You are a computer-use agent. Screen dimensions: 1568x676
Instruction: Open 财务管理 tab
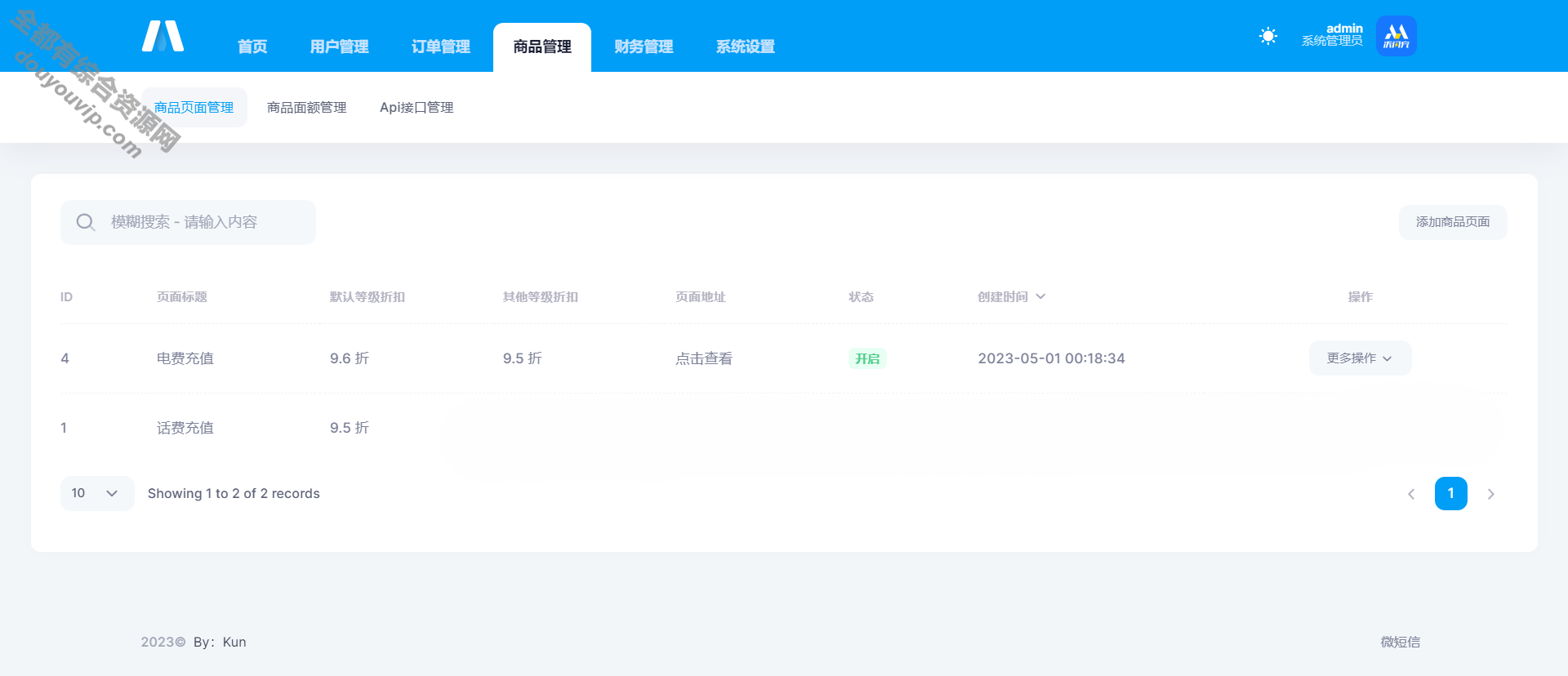[x=644, y=47]
